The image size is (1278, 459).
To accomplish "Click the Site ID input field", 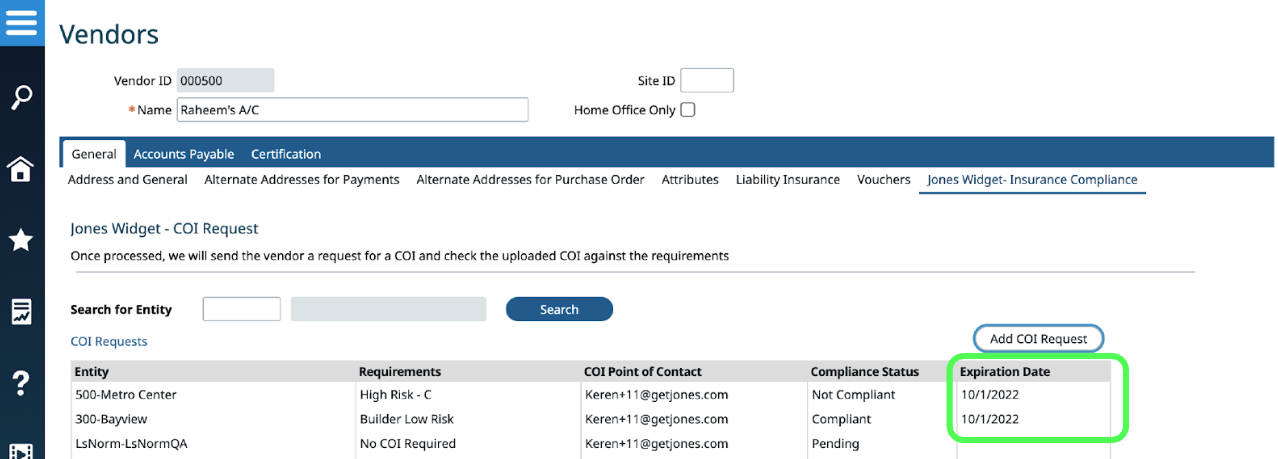I will [707, 81].
